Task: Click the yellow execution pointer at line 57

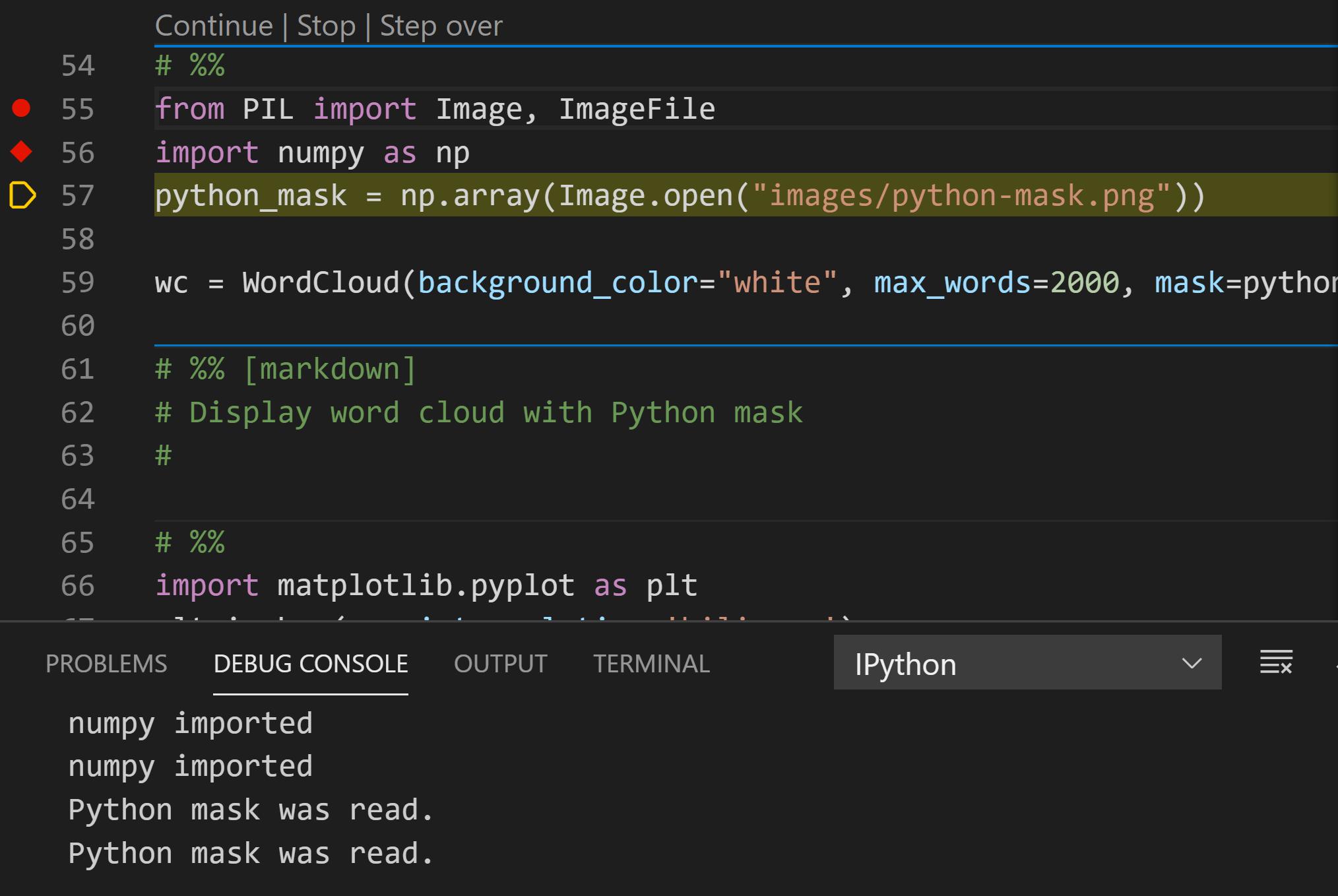Action: (22, 195)
